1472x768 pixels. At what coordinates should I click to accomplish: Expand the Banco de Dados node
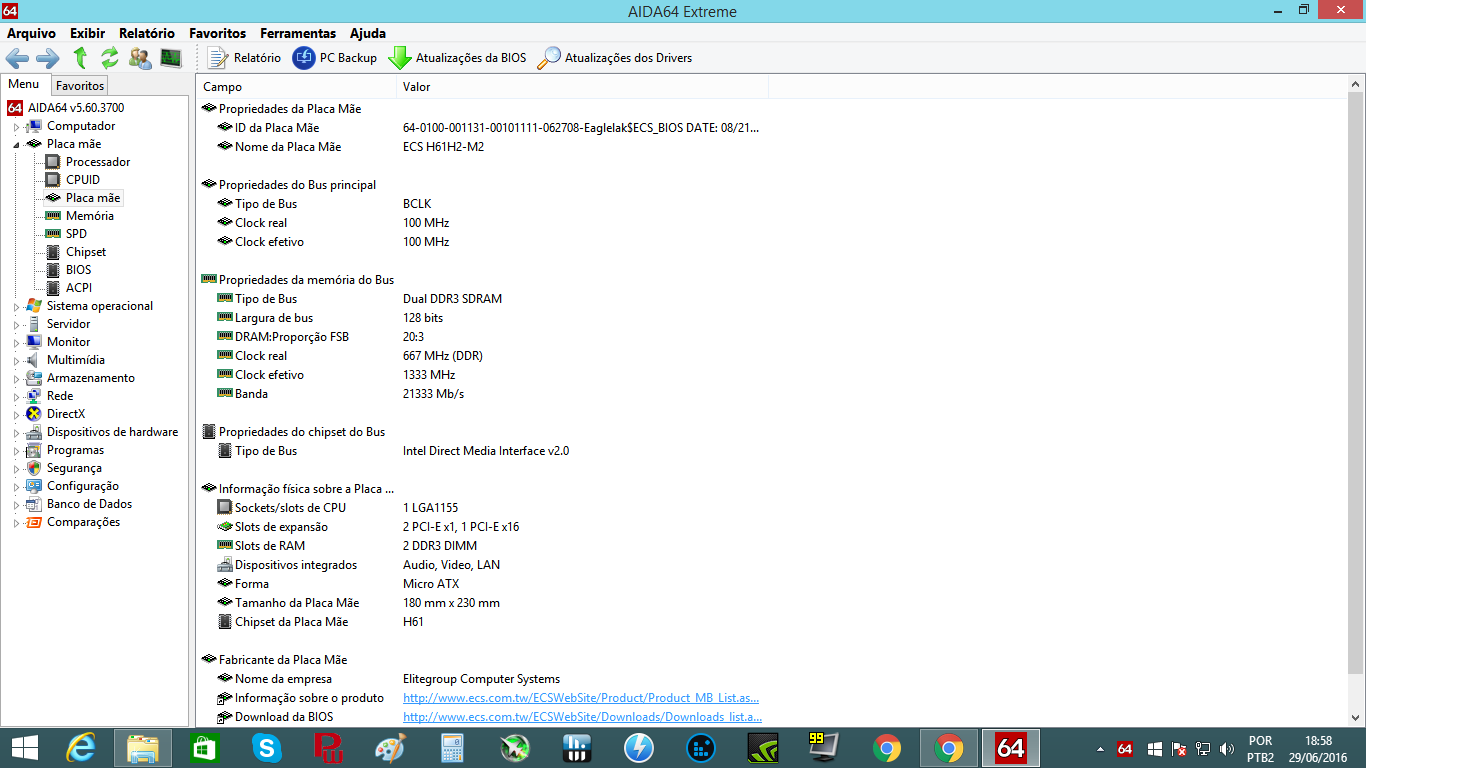pyautogui.click(x=16, y=505)
